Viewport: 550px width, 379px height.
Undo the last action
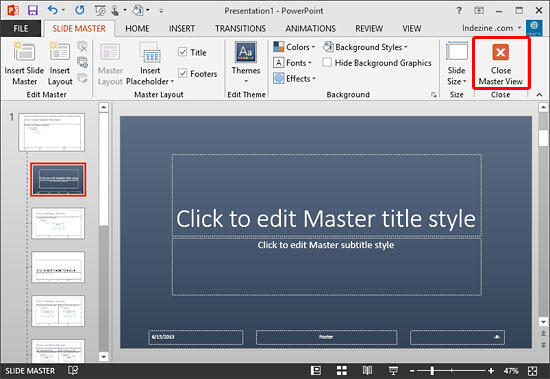point(53,10)
